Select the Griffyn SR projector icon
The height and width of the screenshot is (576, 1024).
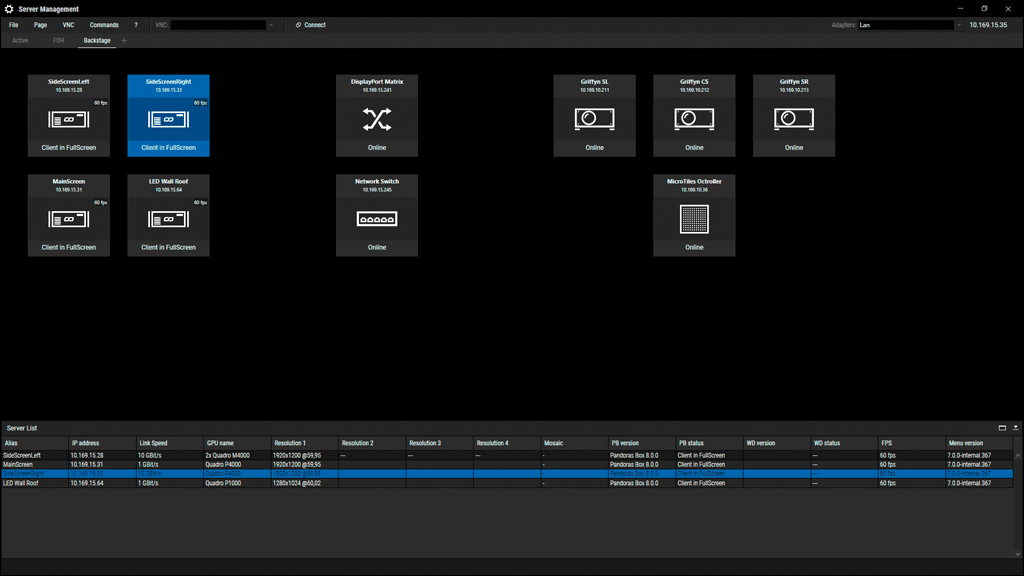(793, 120)
